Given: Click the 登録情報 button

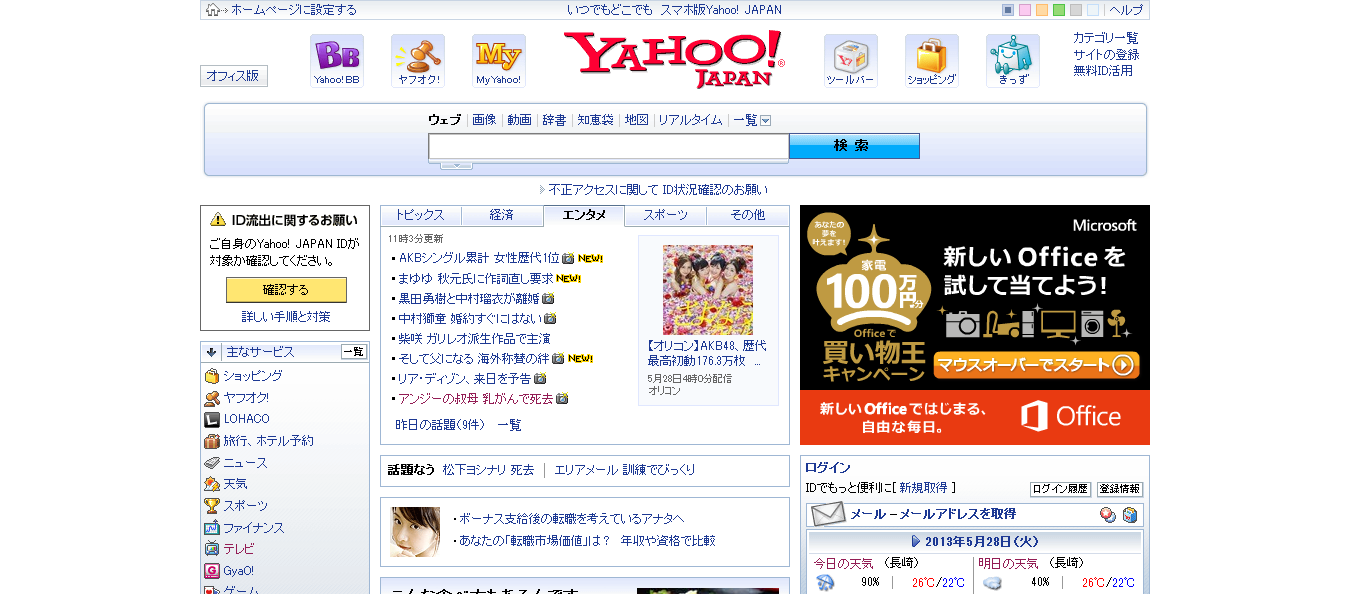Looking at the screenshot, I should coord(1120,489).
